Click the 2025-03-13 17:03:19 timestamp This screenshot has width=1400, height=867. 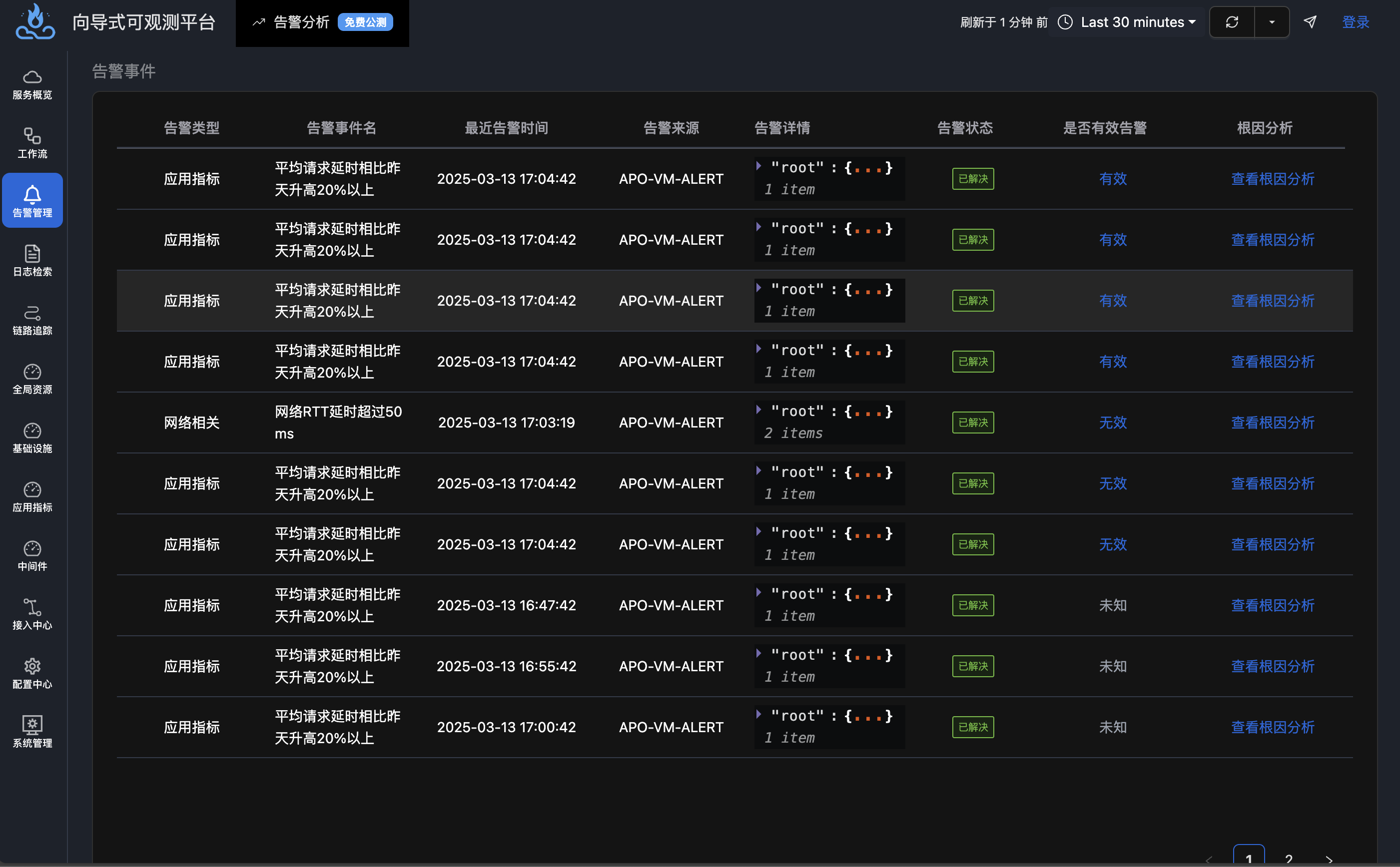(507, 423)
